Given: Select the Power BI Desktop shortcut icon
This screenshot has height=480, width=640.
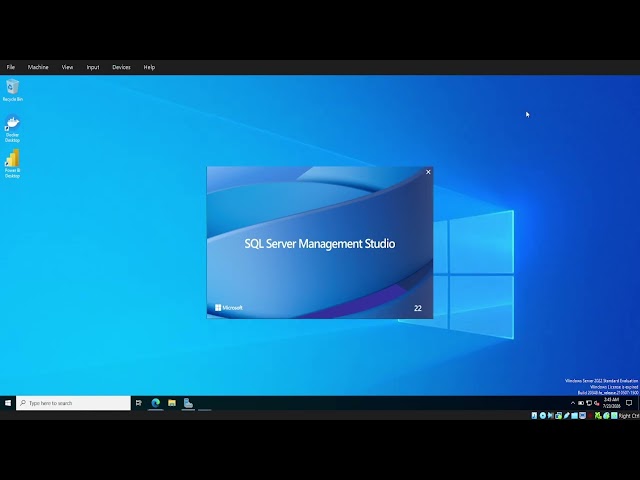Looking at the screenshot, I should (12, 164).
